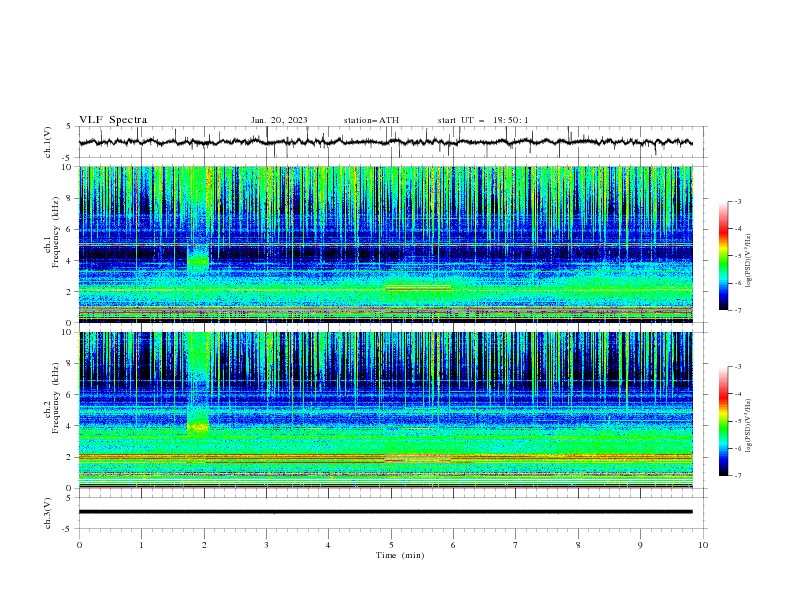The width and height of the screenshot is (792, 612).
Task: Click the "10" time axis tick label
Action: [703, 545]
